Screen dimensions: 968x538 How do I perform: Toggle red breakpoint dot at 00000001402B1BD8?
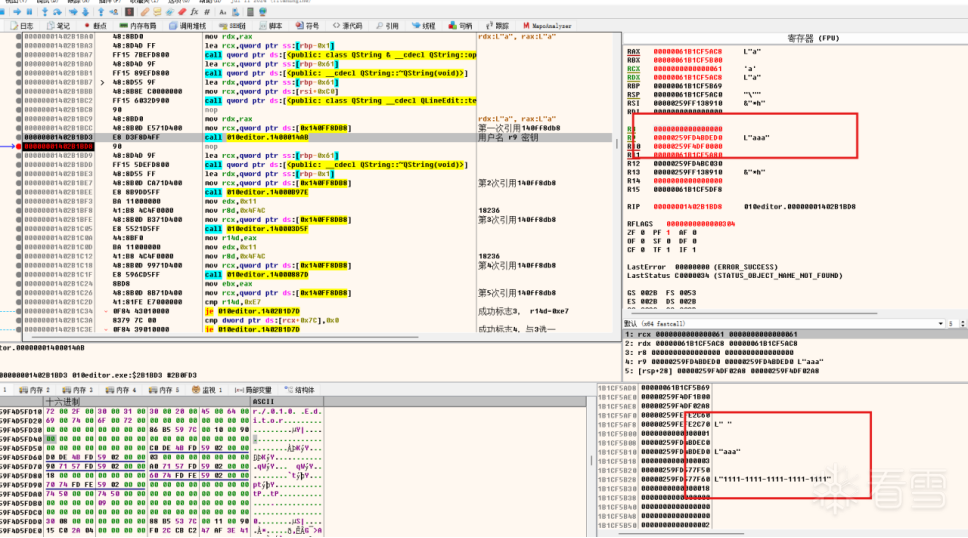pos(19,146)
